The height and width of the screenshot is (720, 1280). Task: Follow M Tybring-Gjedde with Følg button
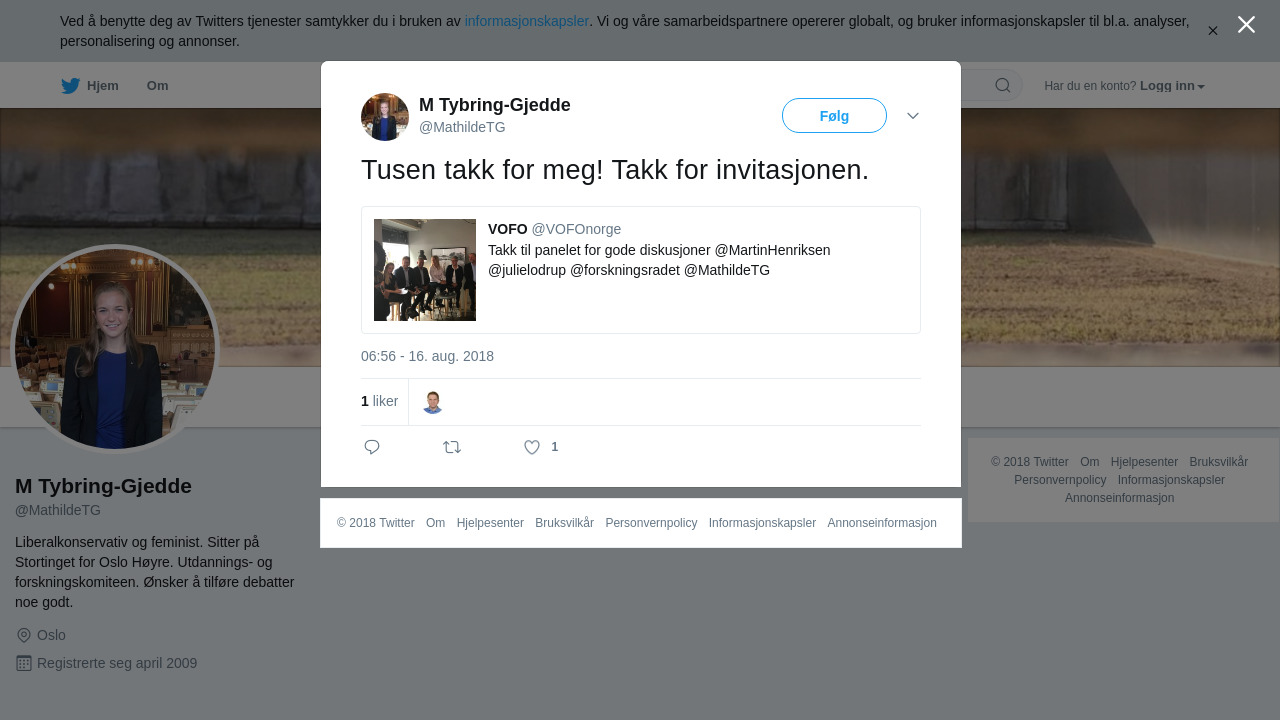(x=834, y=116)
